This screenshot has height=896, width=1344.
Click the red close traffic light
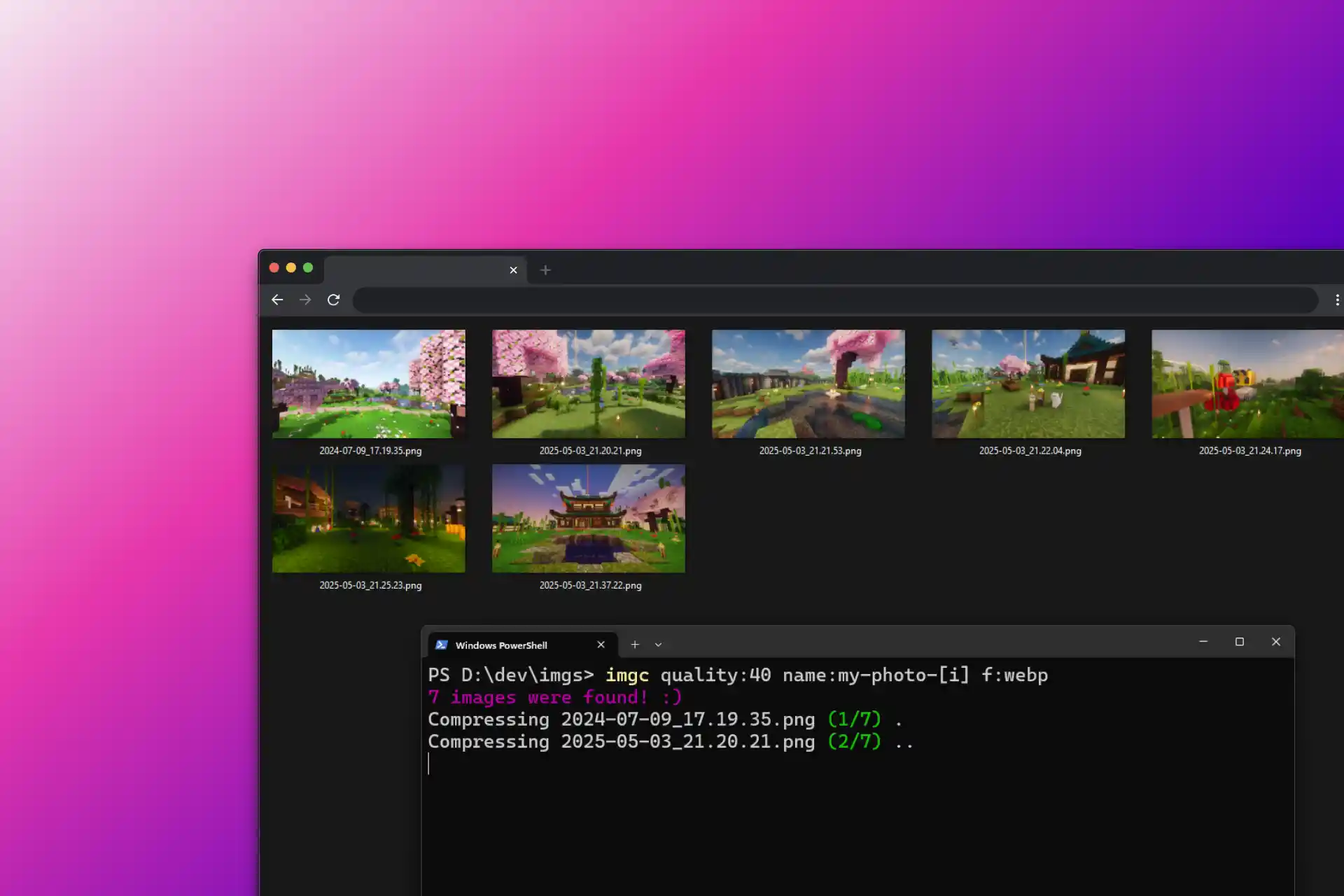[274, 267]
